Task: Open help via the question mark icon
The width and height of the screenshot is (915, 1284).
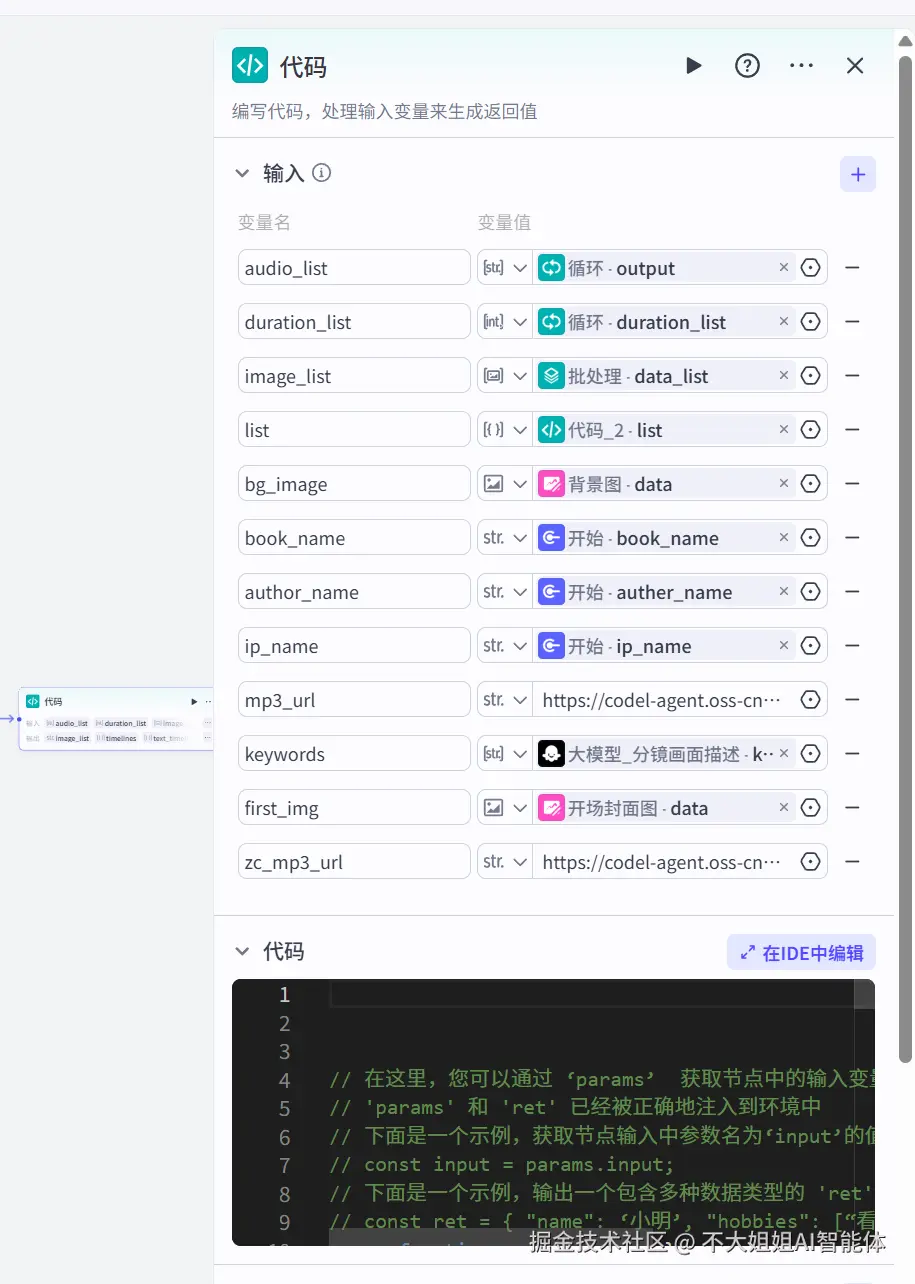Action: pos(747,65)
